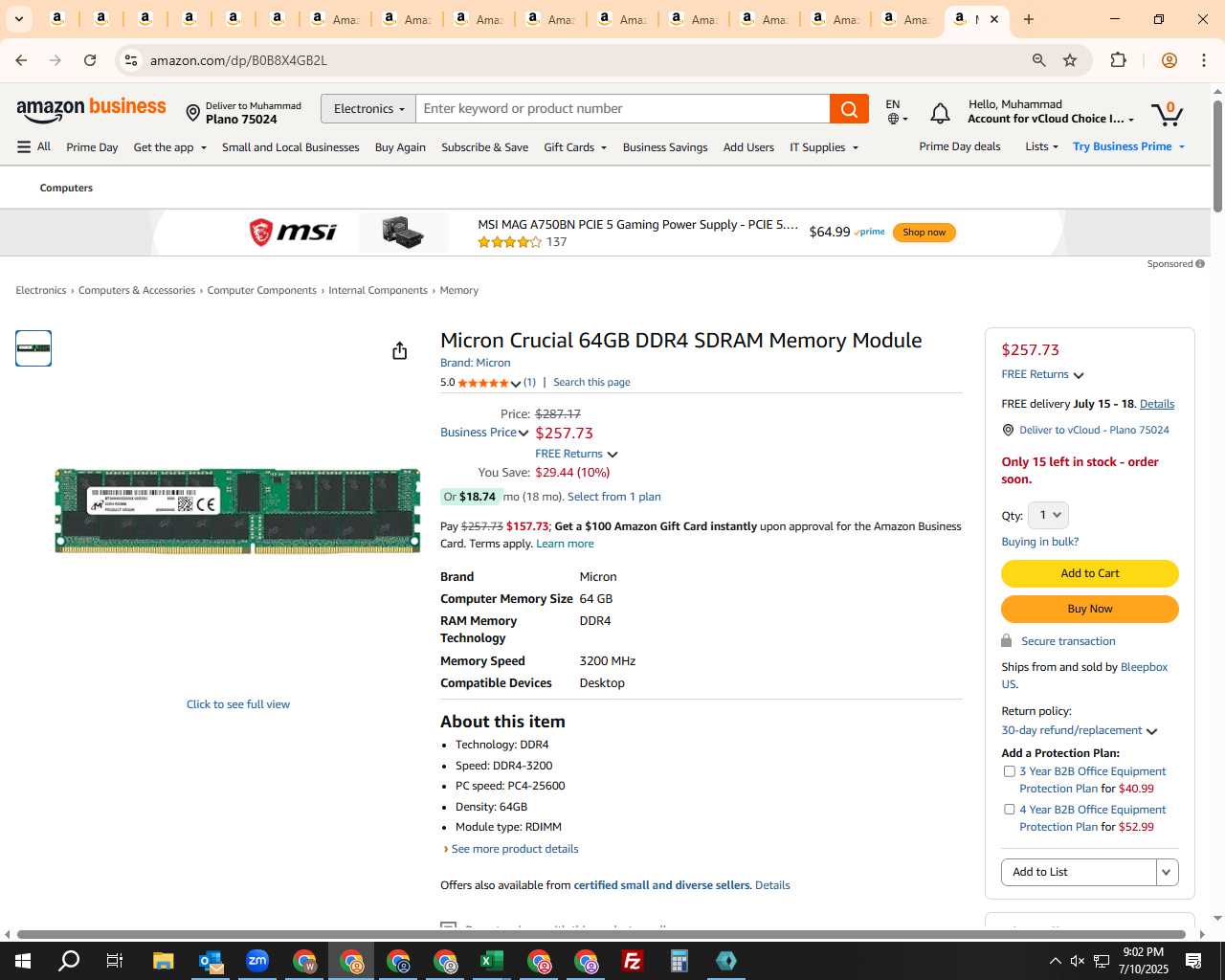Open Try Business Prime menu
1225x980 pixels.
tap(1129, 146)
